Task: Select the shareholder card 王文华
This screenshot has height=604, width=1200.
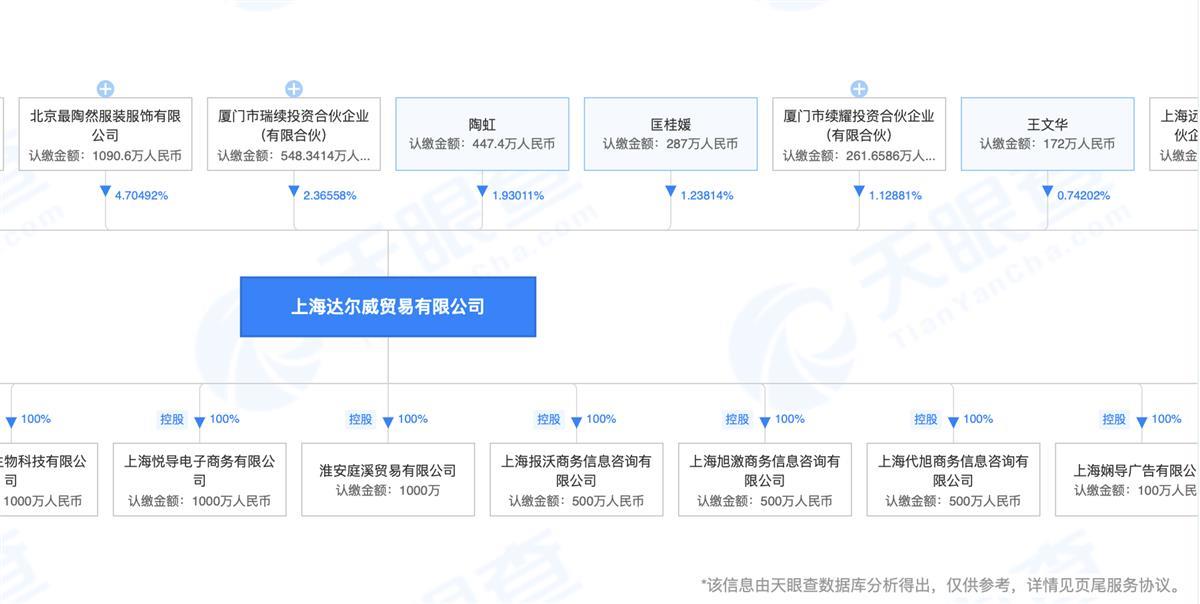Action: point(1048,134)
